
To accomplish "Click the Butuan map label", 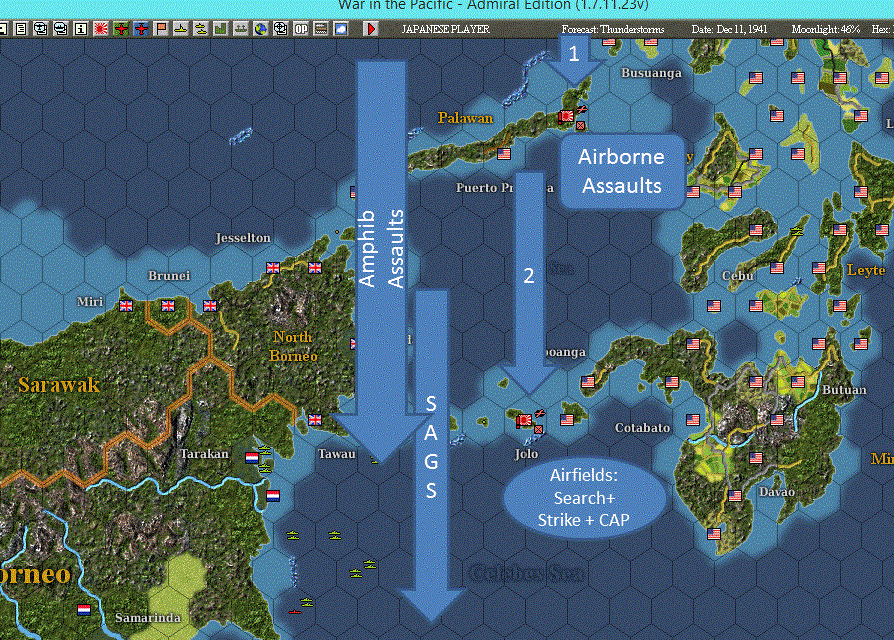I will pos(844,390).
